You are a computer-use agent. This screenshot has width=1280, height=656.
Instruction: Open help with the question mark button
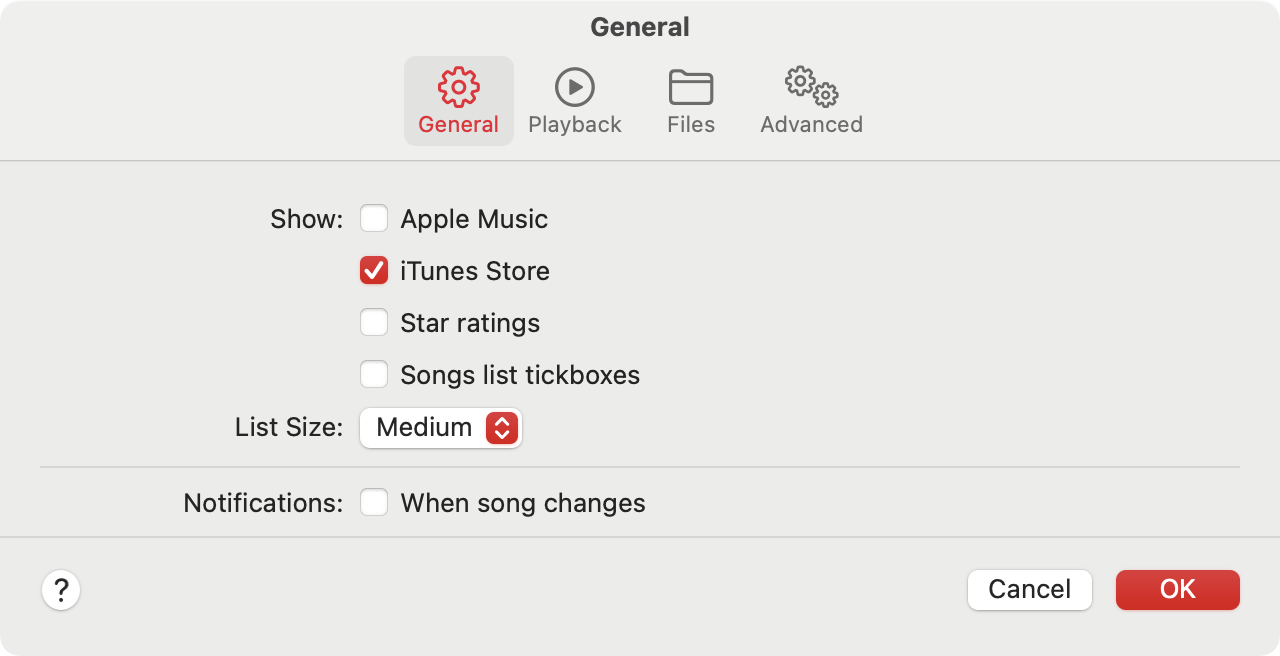61,589
